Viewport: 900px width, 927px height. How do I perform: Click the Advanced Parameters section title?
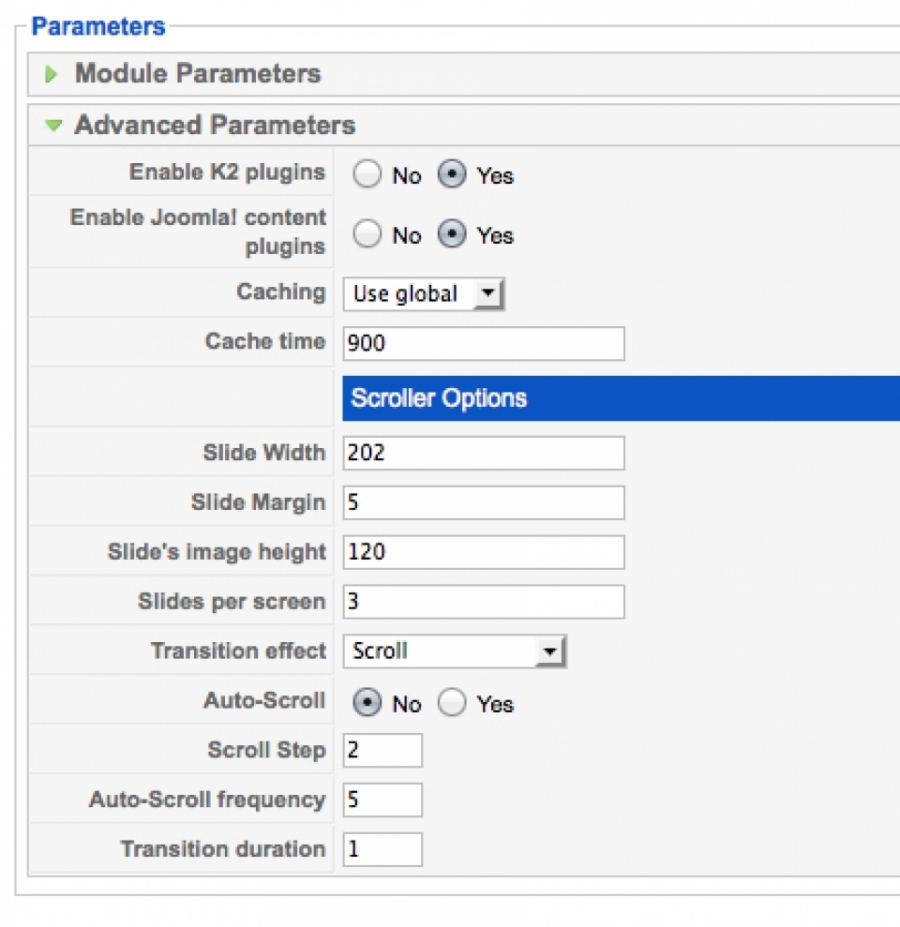tap(215, 125)
